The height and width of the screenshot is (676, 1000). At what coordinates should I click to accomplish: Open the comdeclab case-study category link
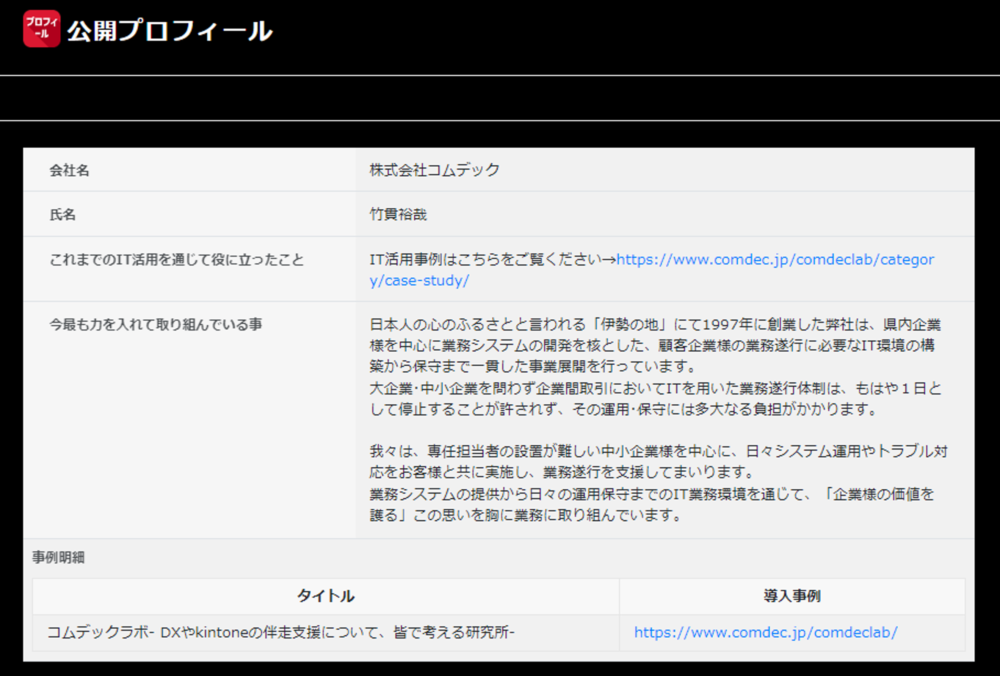(x=652, y=270)
